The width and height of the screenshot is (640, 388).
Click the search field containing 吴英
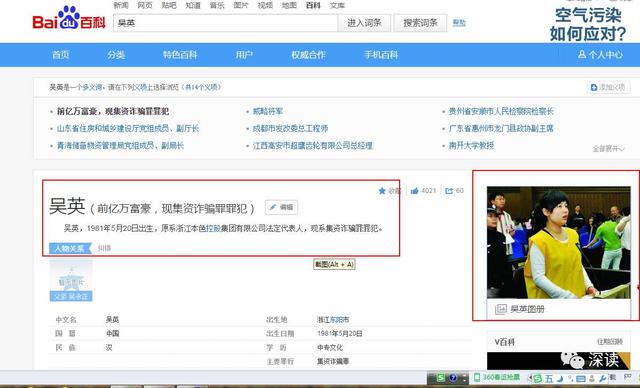(x=226, y=23)
